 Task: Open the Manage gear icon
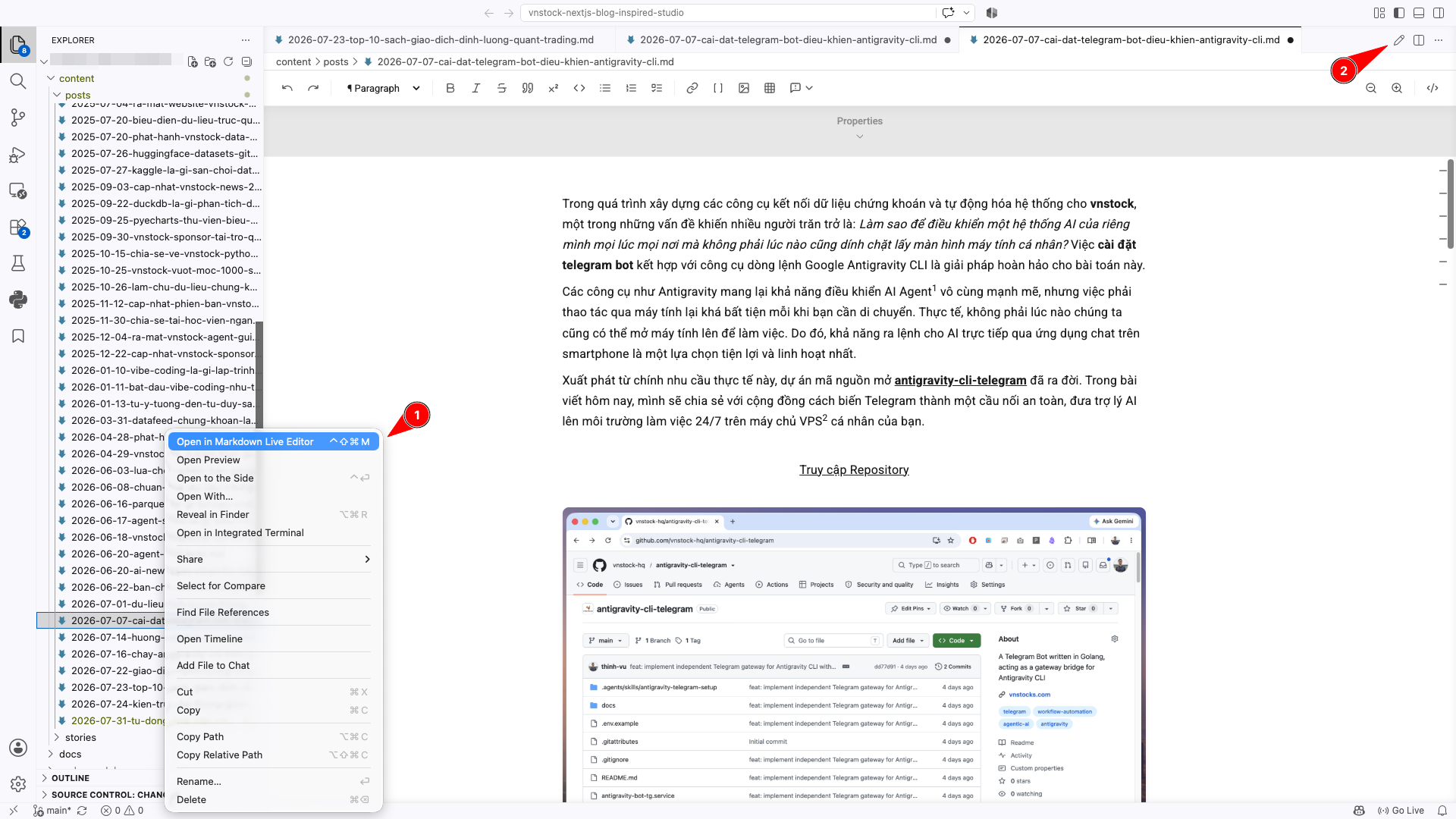click(18, 784)
